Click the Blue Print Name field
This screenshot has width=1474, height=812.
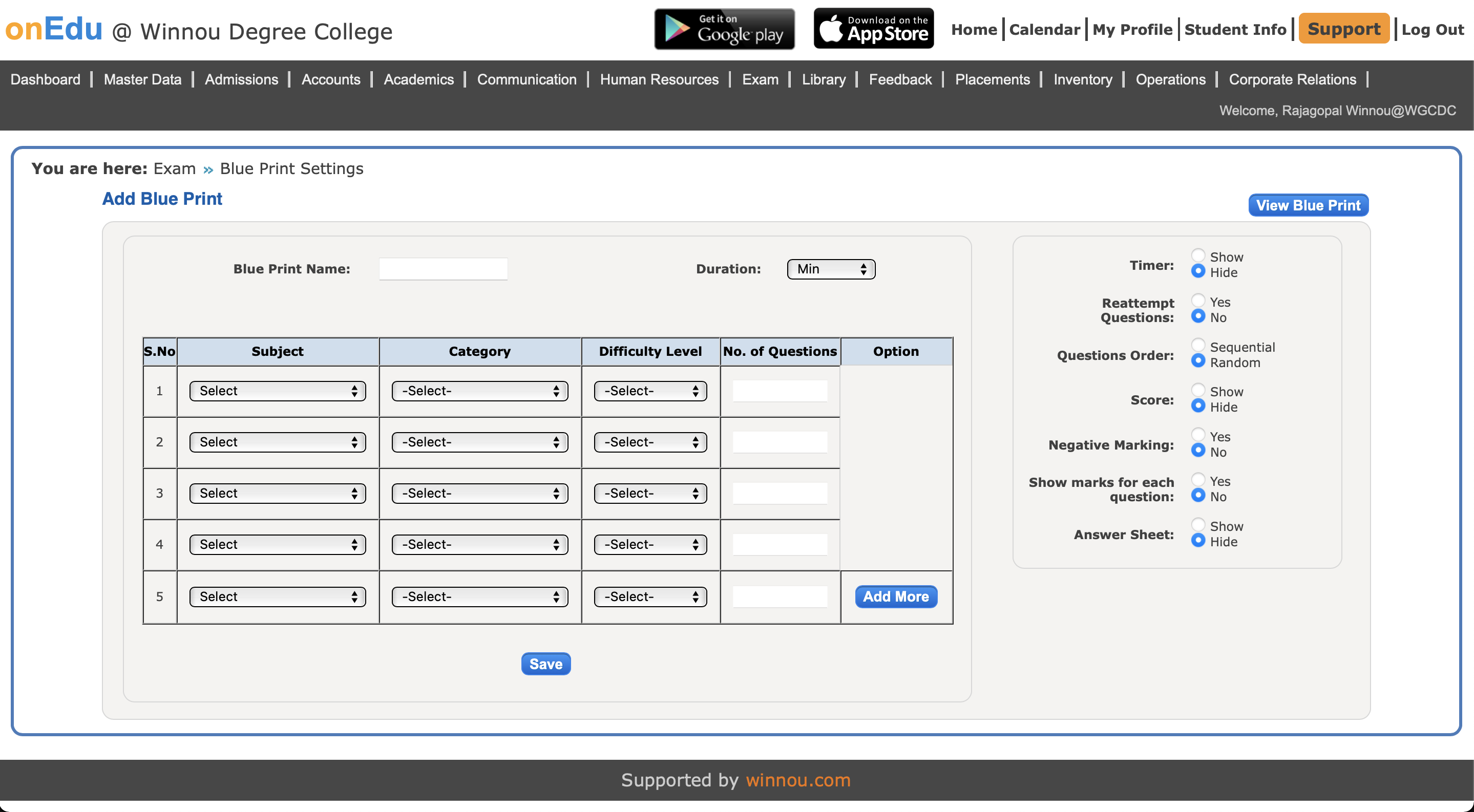(443, 269)
